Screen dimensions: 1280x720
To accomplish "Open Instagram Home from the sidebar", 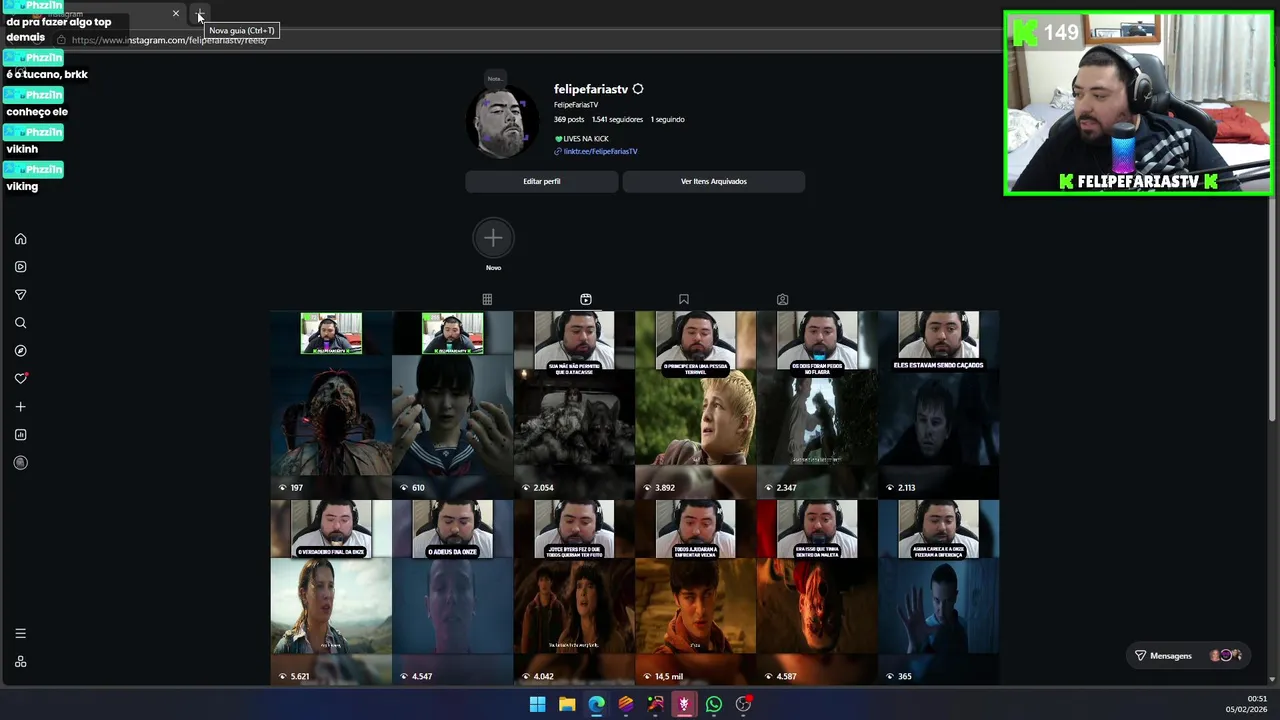I will 20,239.
